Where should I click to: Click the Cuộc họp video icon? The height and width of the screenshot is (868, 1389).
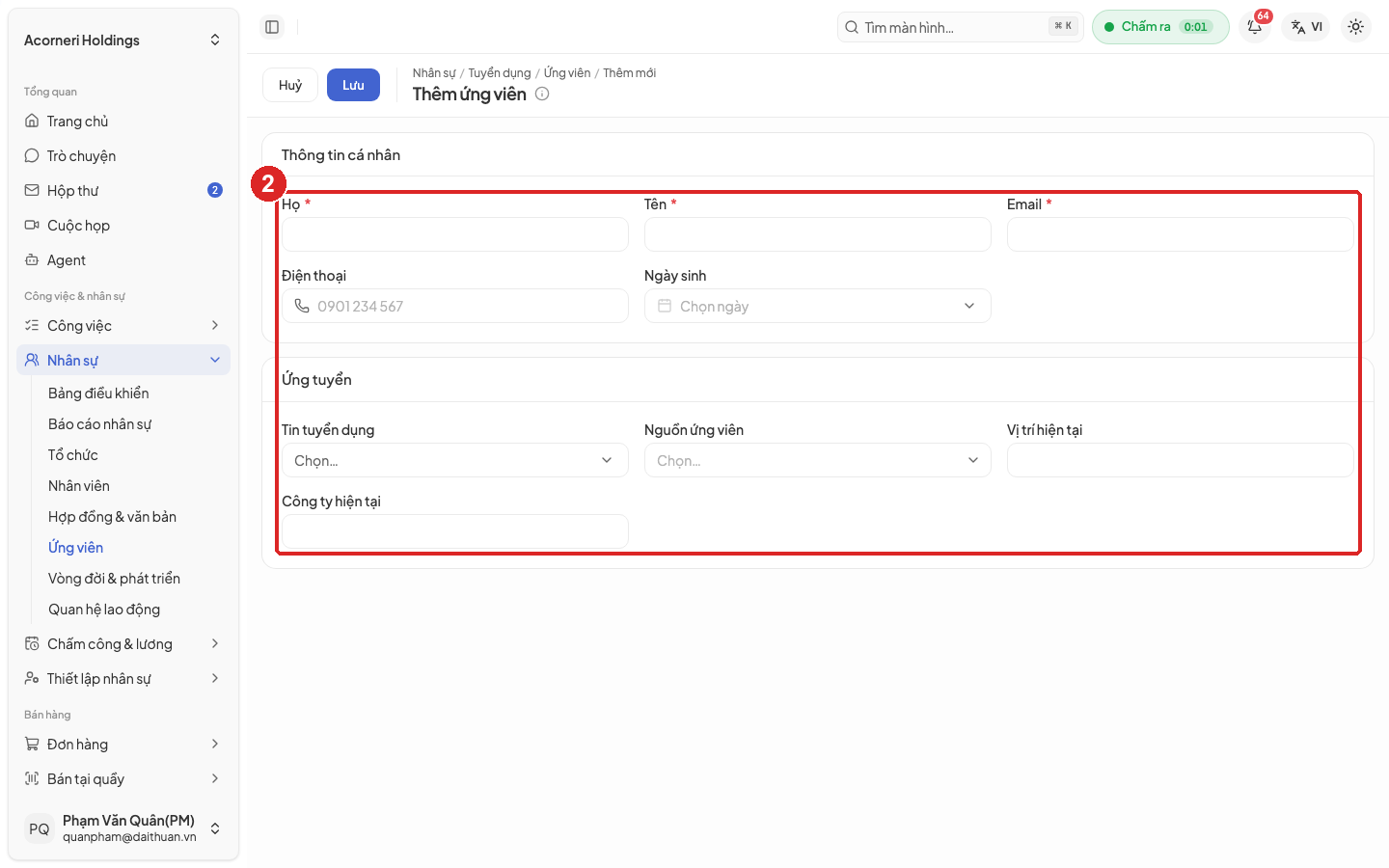tap(32, 225)
